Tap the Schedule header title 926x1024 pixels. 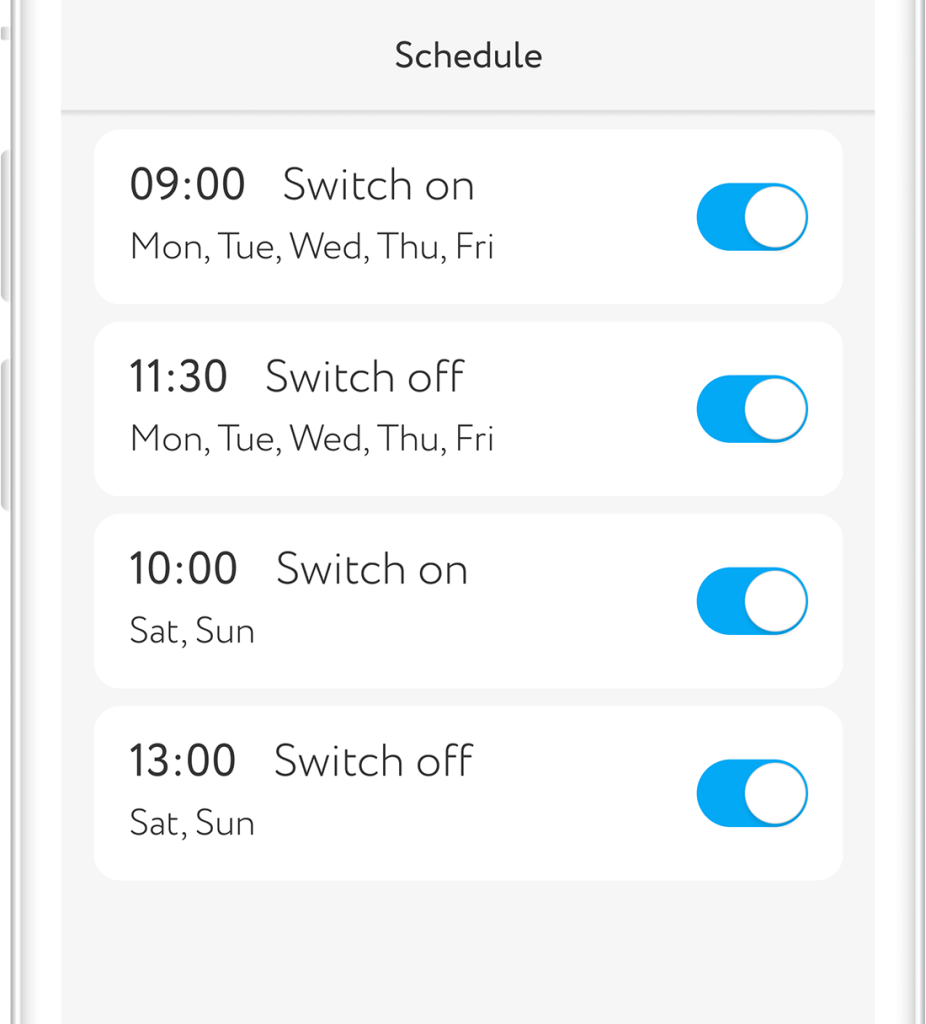(468, 55)
